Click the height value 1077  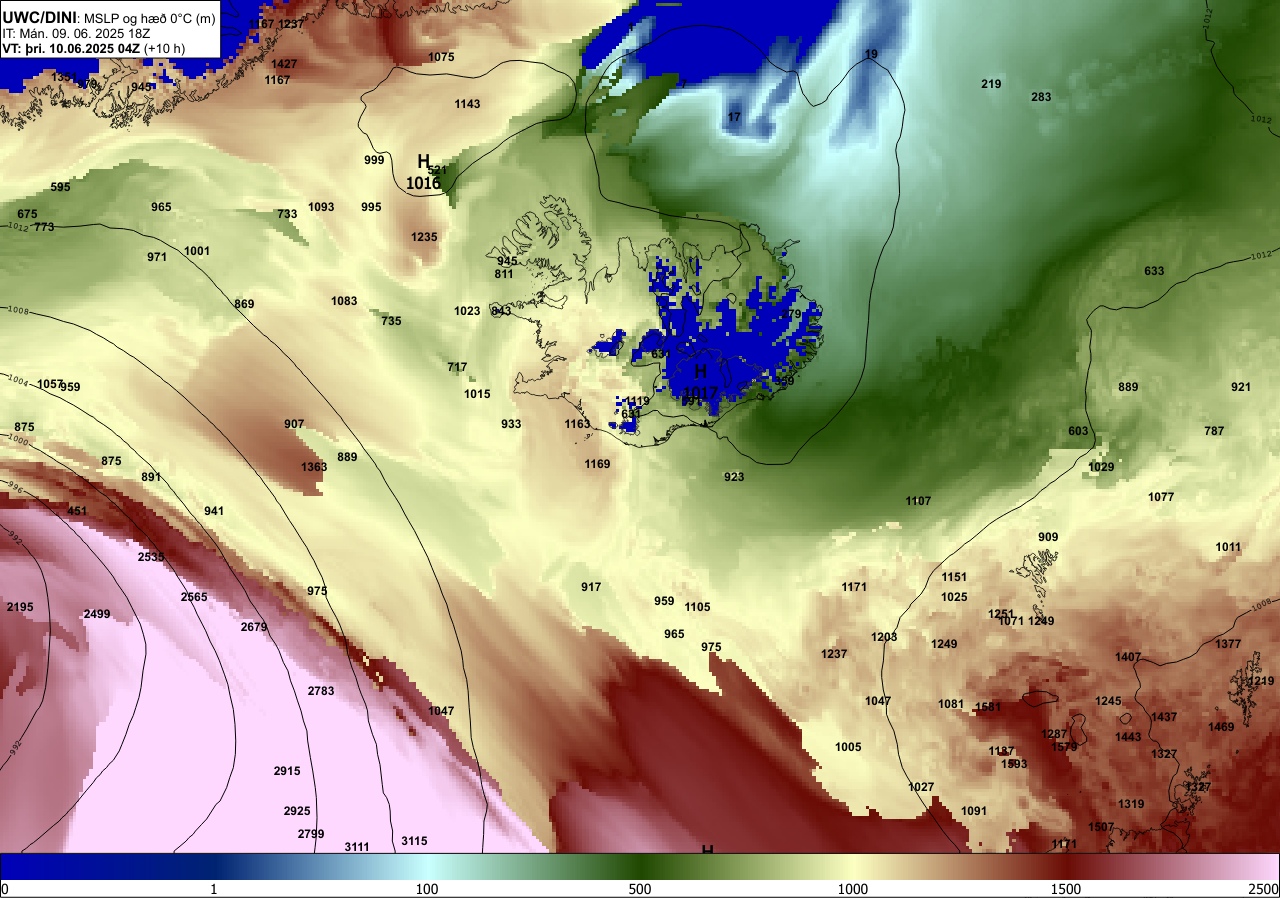tap(1161, 497)
